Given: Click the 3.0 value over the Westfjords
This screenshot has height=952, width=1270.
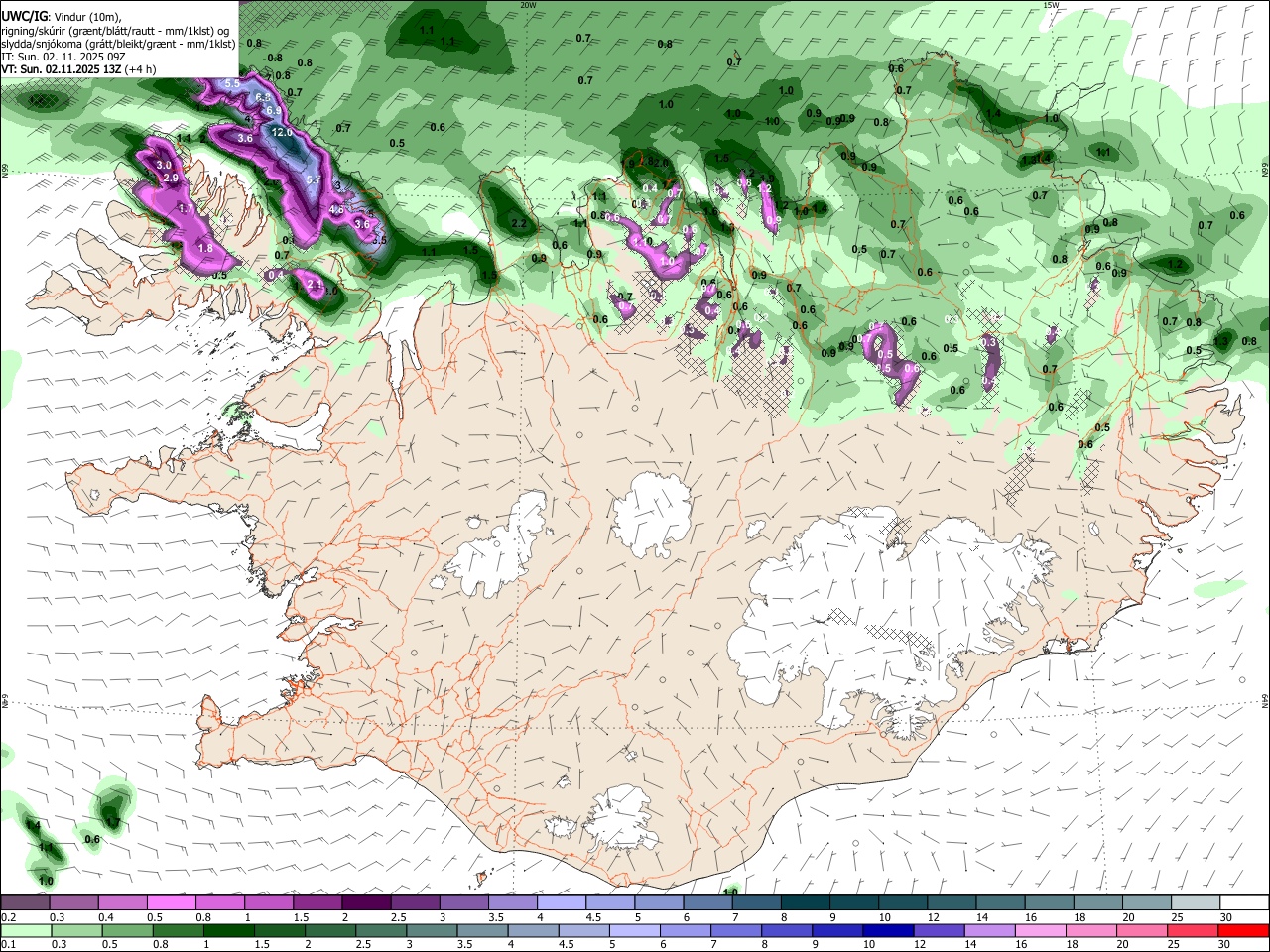Looking at the screenshot, I should (x=165, y=166).
